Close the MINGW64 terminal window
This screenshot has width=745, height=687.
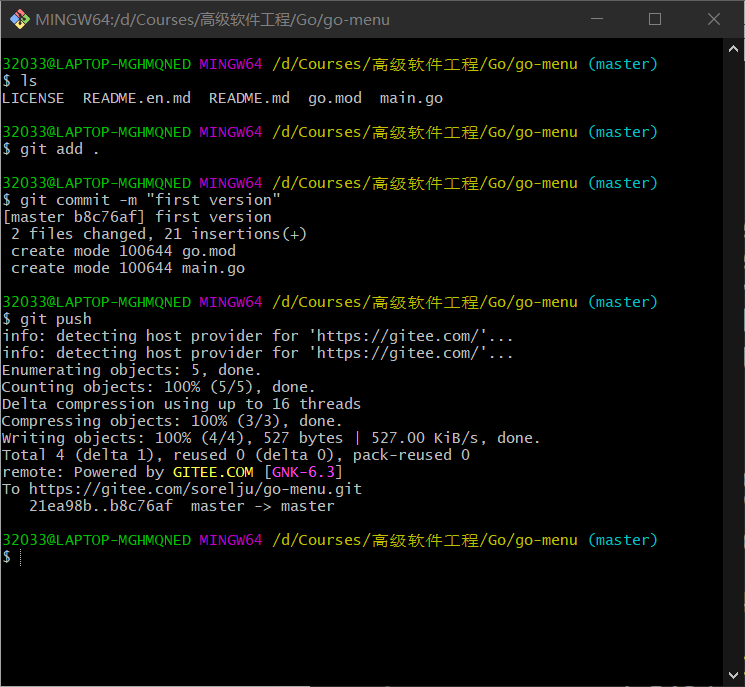pos(714,19)
